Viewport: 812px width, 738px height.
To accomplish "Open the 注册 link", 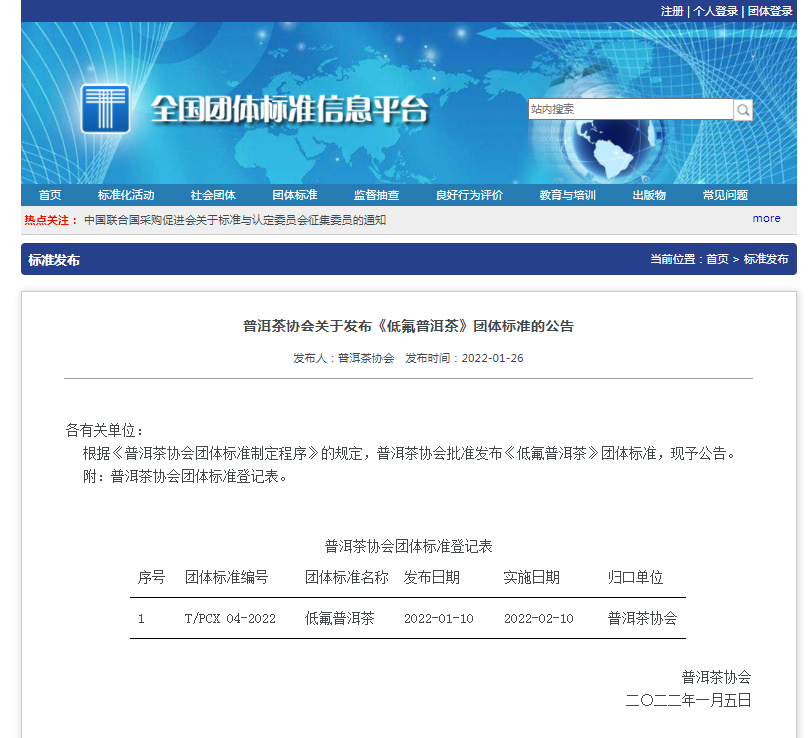I will click(x=672, y=11).
